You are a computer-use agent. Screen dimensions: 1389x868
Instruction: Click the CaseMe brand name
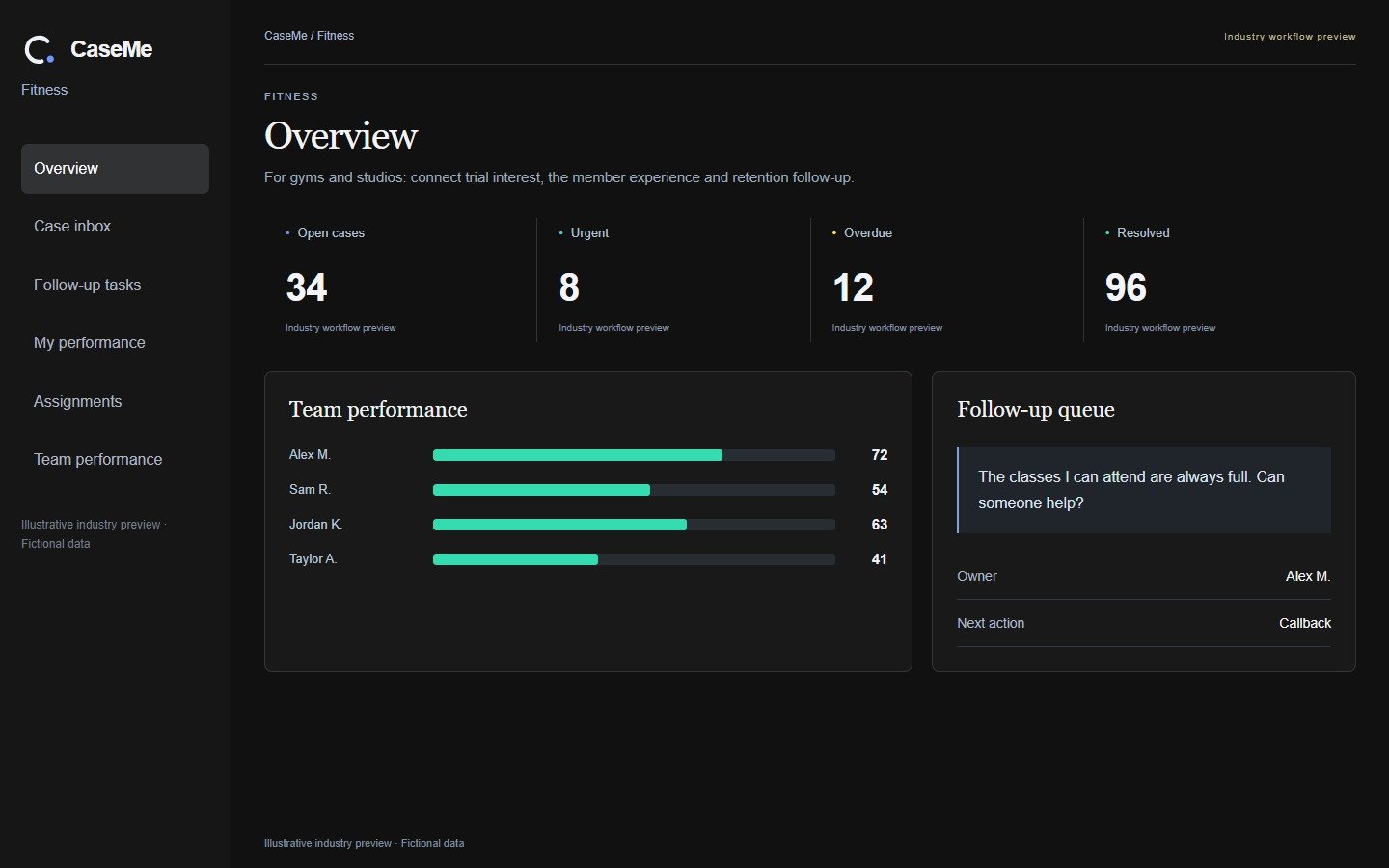[x=111, y=49]
